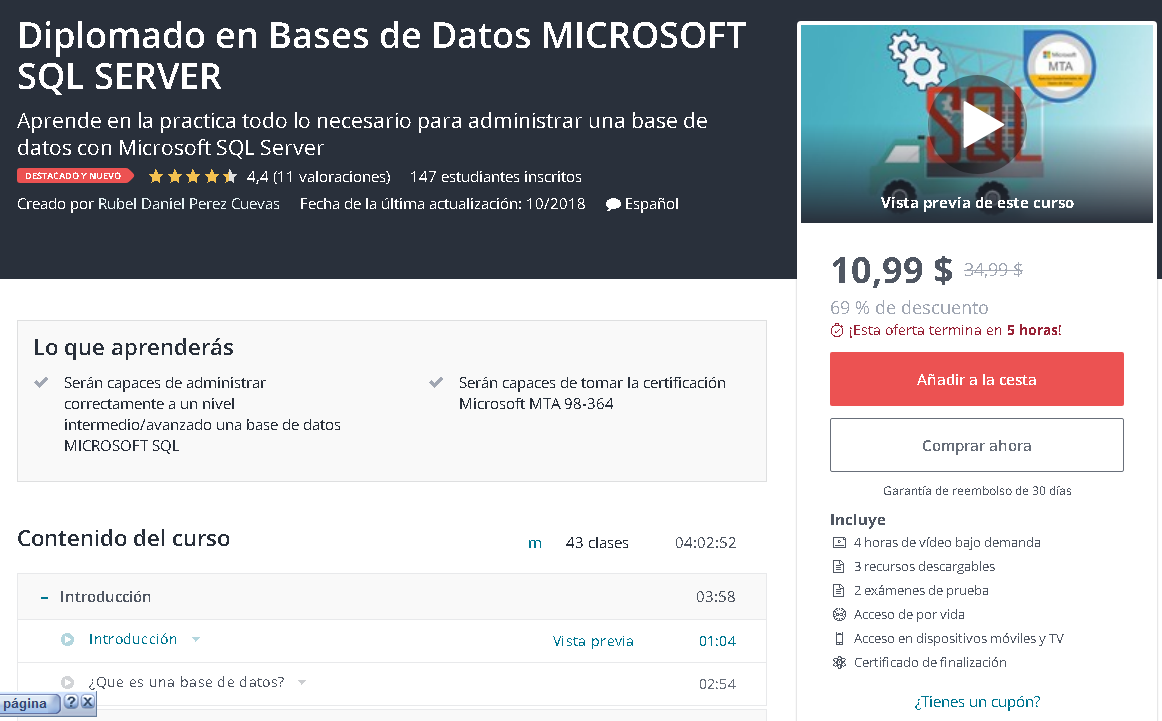
Task: Open the dropdown next to the Introducción lecture
Action: [x=195, y=640]
